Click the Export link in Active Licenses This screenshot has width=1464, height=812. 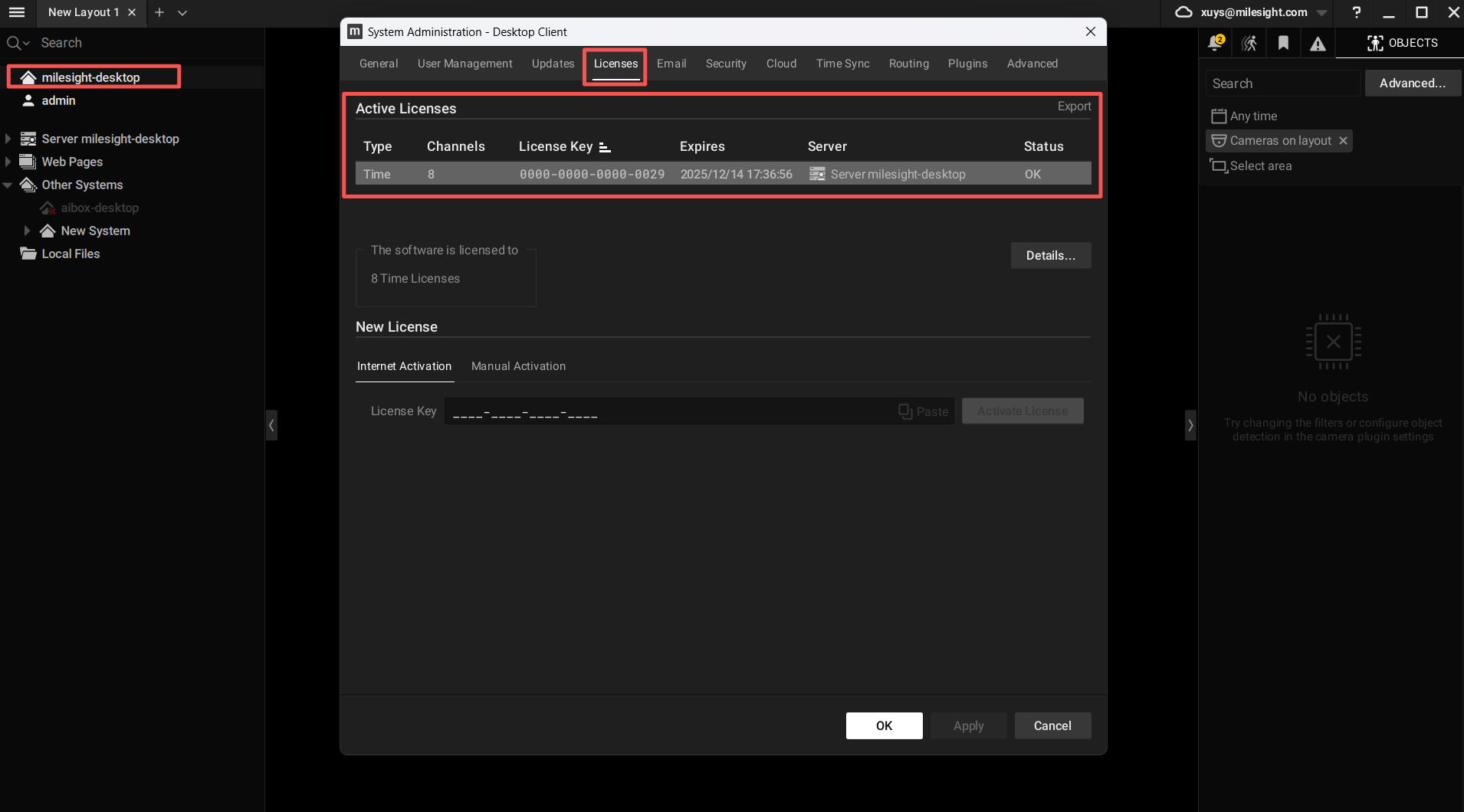1074,106
